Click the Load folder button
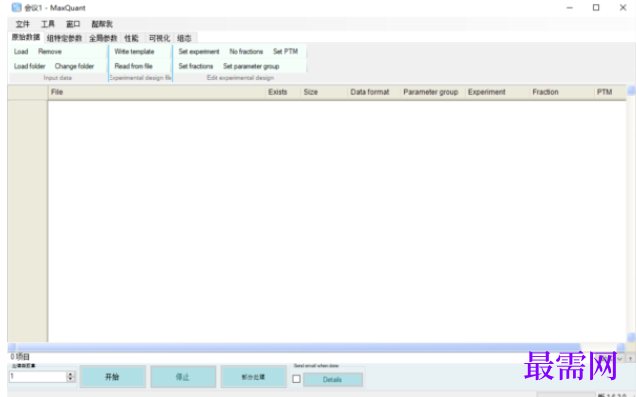This screenshot has height=397, width=636. point(30,66)
